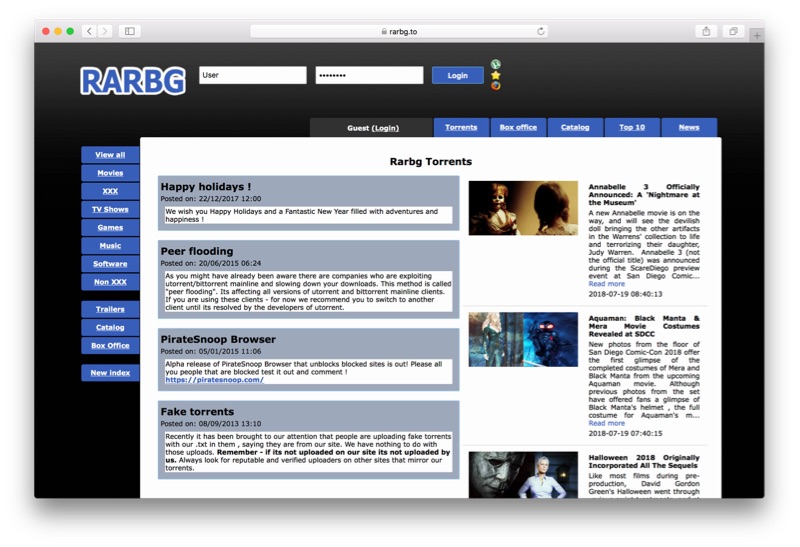Click the green icon above the star

(x=496, y=65)
